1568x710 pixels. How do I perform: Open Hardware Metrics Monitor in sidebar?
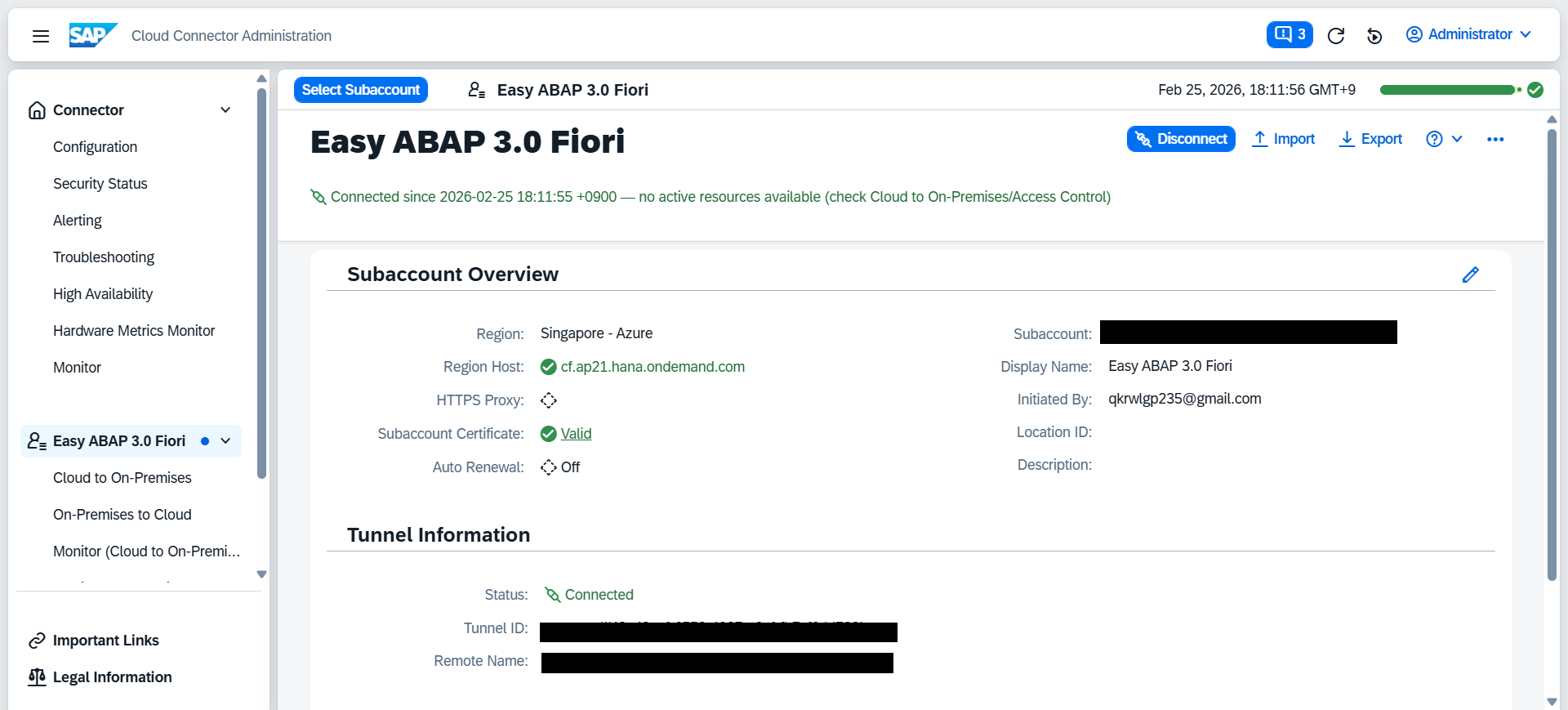click(134, 331)
